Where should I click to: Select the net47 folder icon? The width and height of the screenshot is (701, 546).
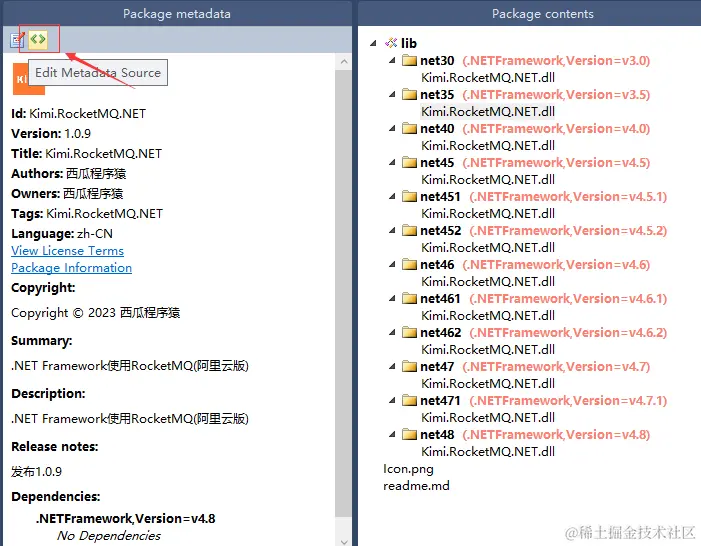point(409,366)
